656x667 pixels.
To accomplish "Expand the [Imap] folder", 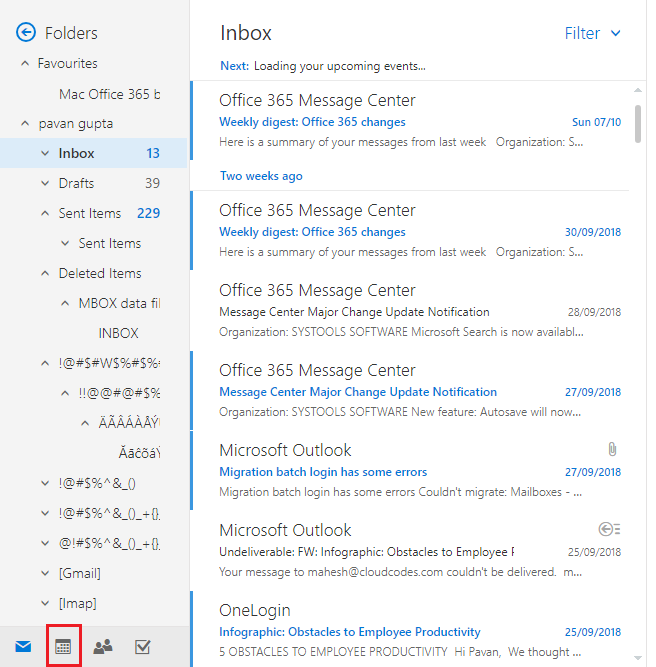I will pyautogui.click(x=45, y=603).
